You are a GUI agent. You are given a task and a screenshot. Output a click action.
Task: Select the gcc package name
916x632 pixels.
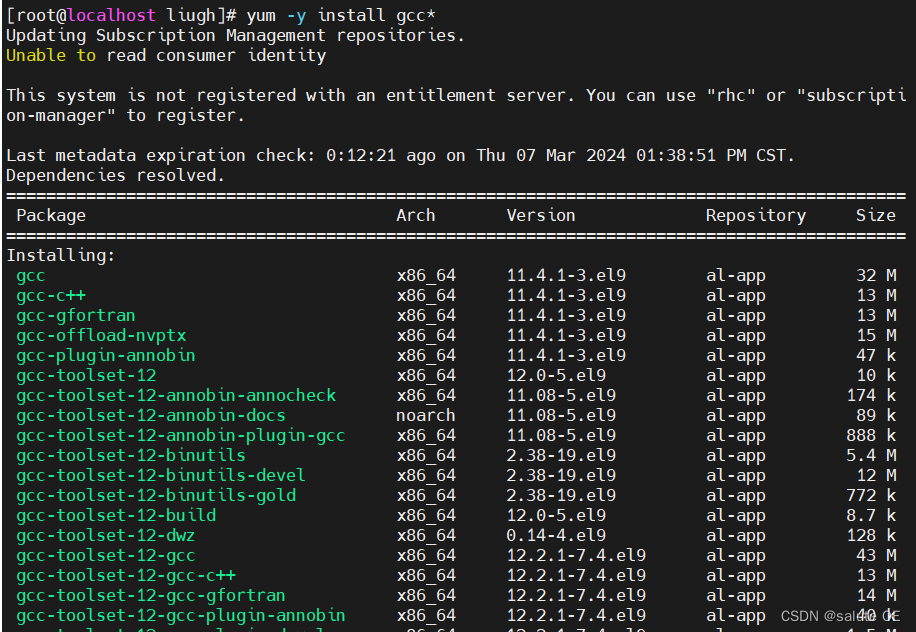point(28,275)
